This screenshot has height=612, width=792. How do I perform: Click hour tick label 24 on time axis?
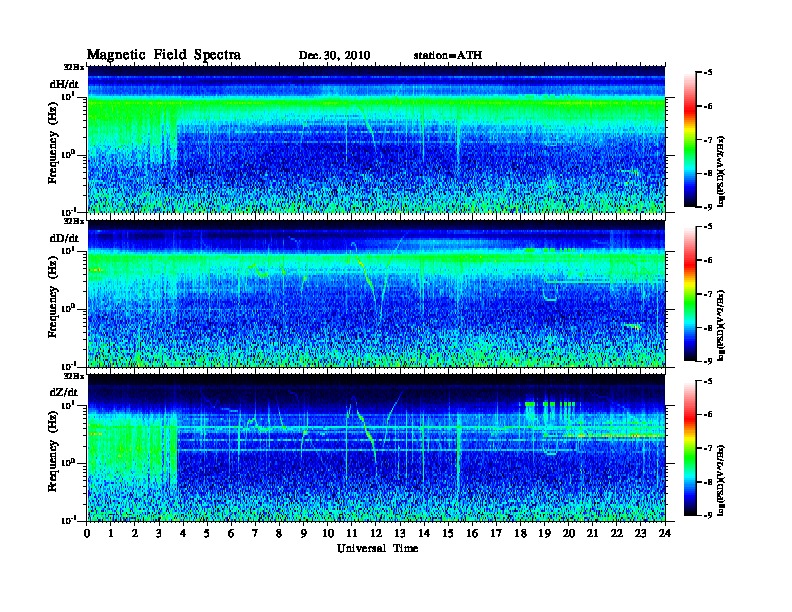tap(665, 533)
